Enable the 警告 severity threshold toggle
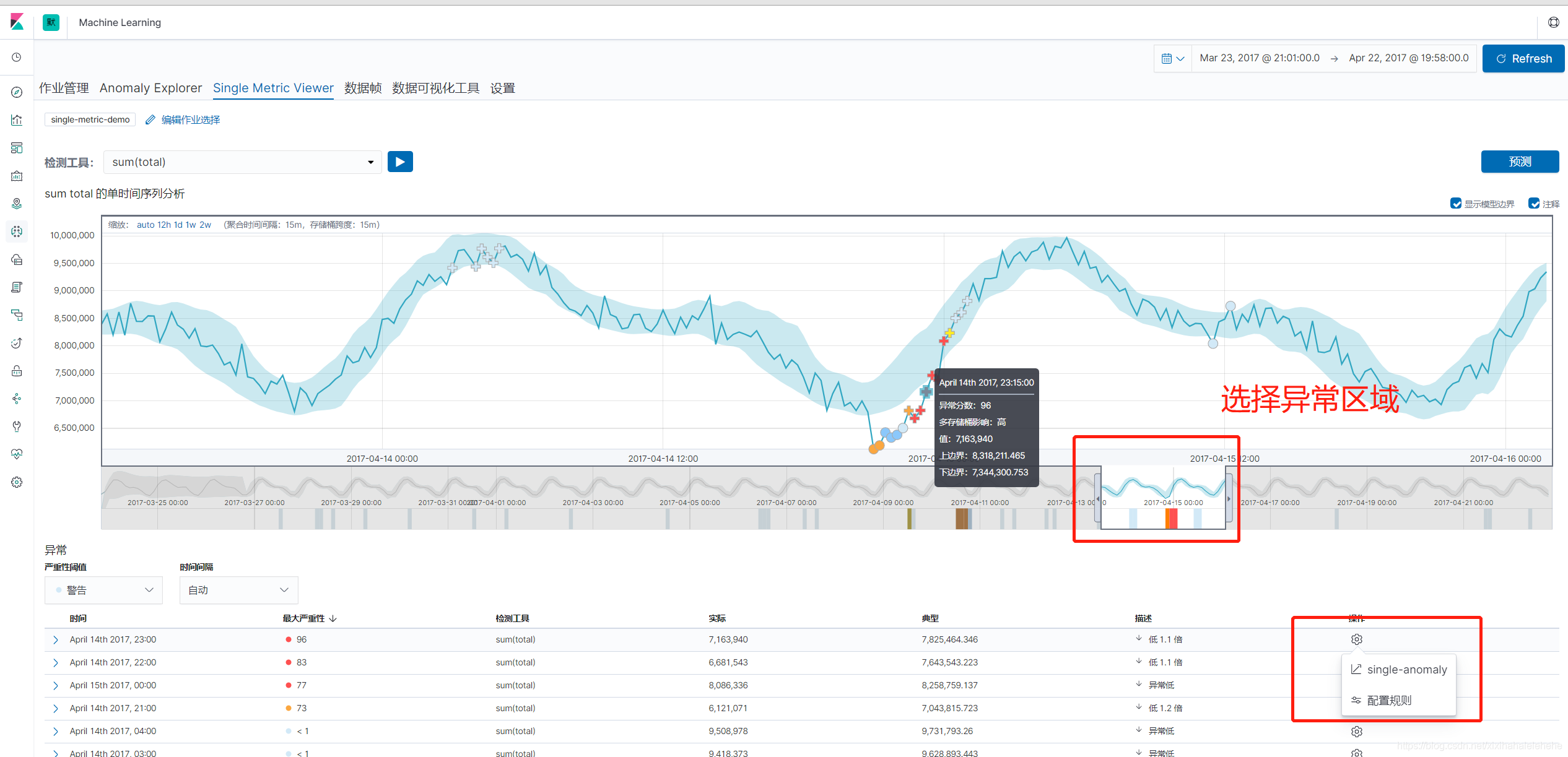Viewport: 1568px width, 757px height. pyautogui.click(x=104, y=589)
